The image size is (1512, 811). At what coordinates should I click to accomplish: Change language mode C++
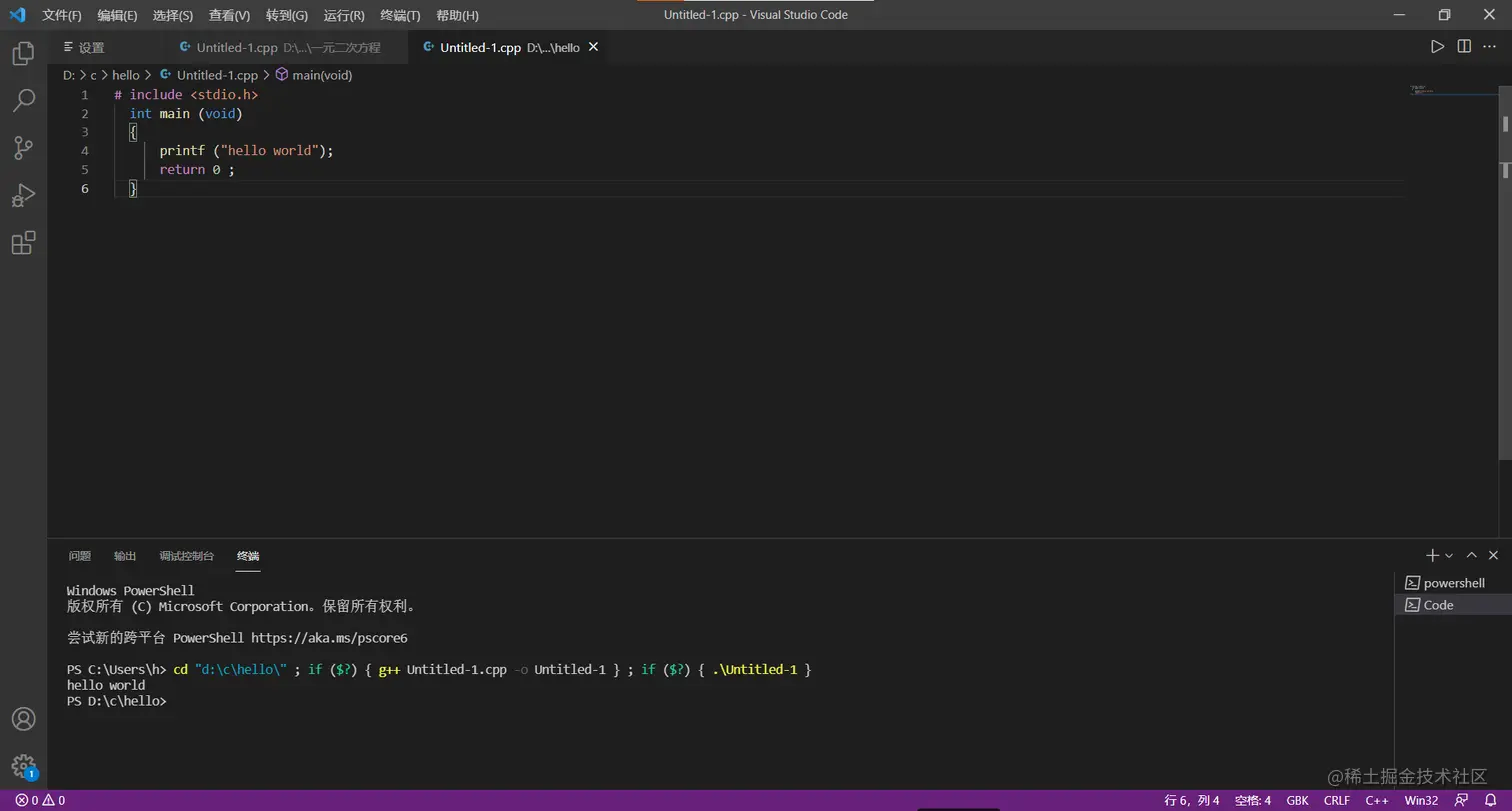click(1377, 800)
